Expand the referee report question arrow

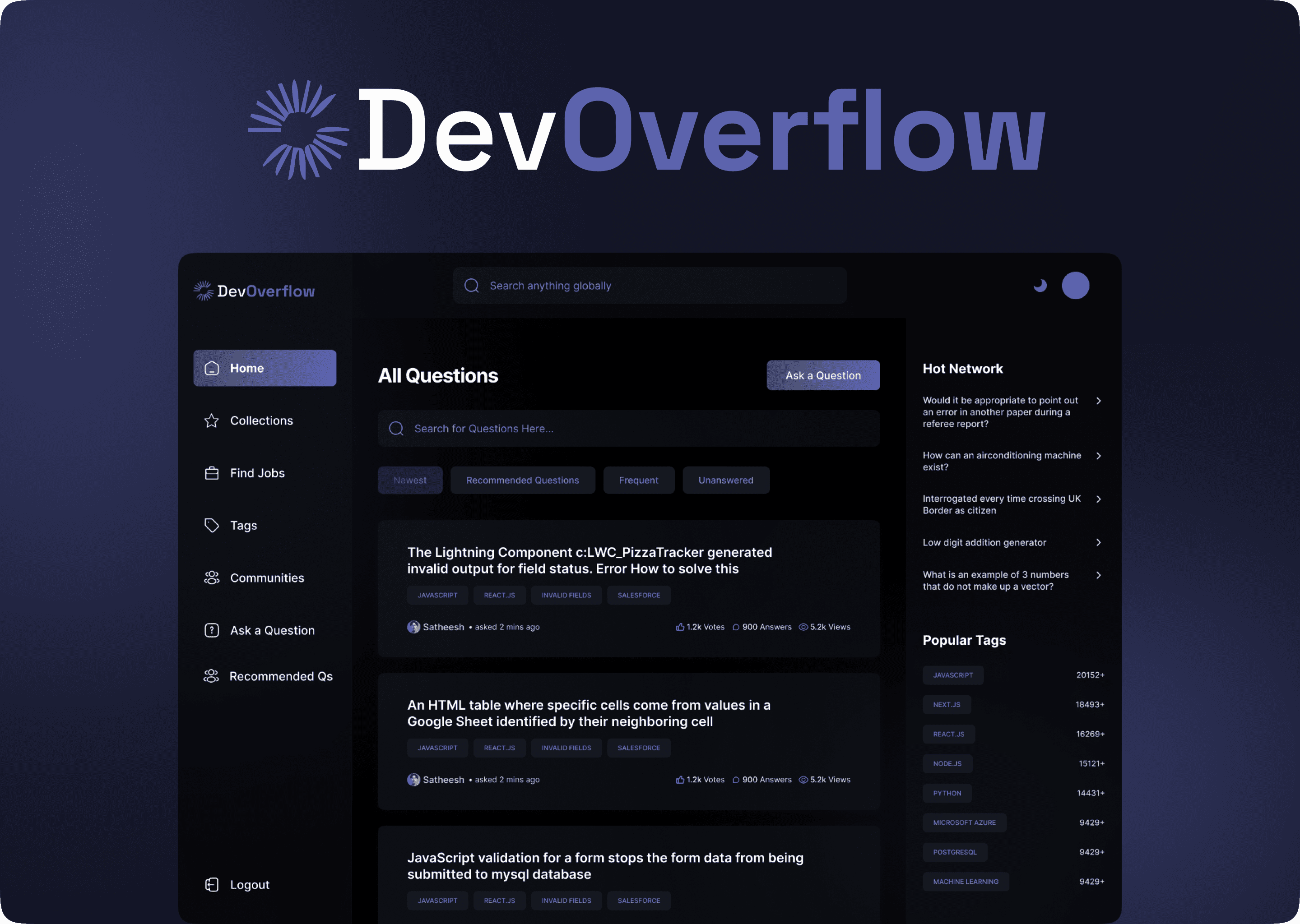coord(1099,401)
